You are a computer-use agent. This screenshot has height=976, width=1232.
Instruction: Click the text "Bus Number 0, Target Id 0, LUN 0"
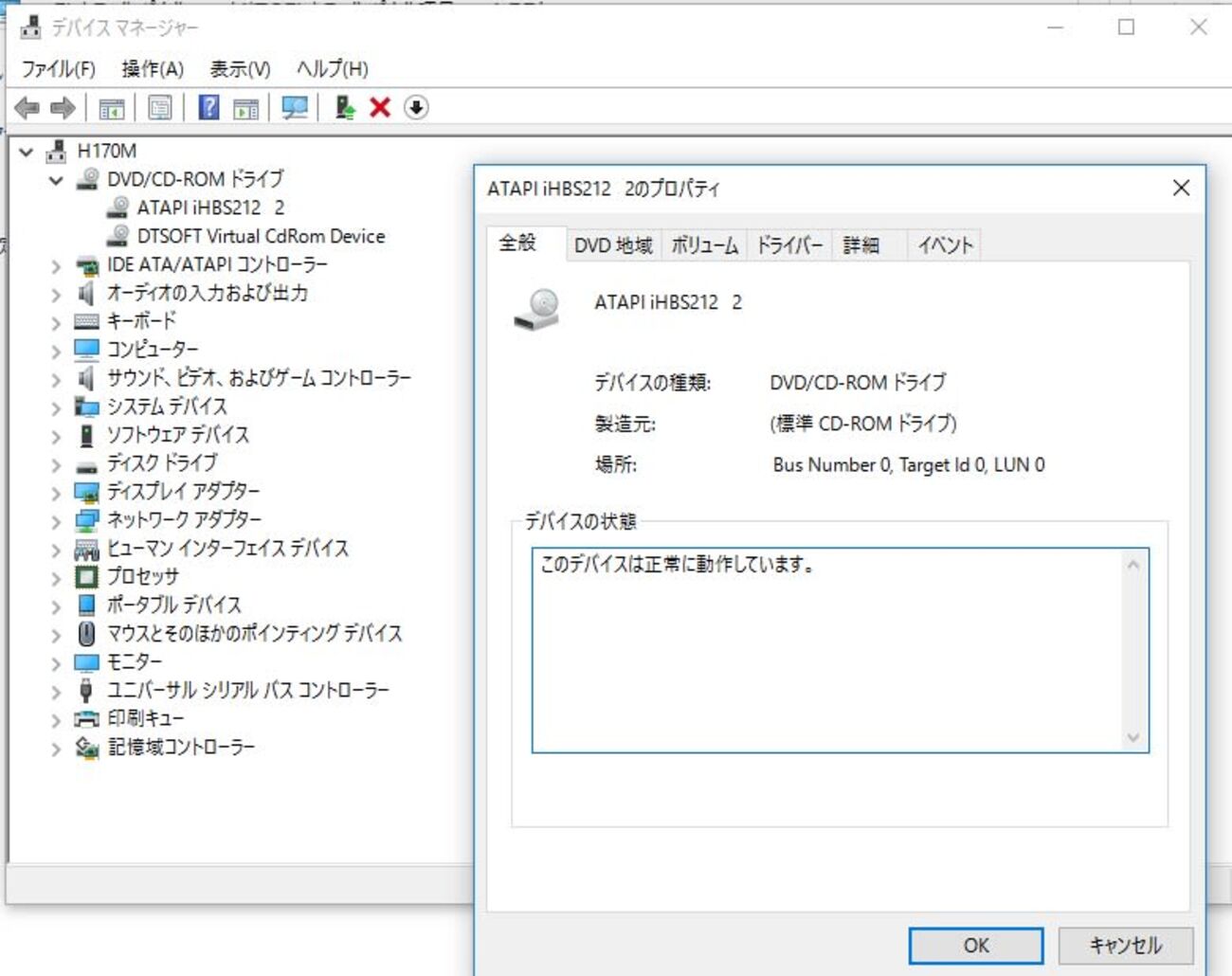pos(909,465)
